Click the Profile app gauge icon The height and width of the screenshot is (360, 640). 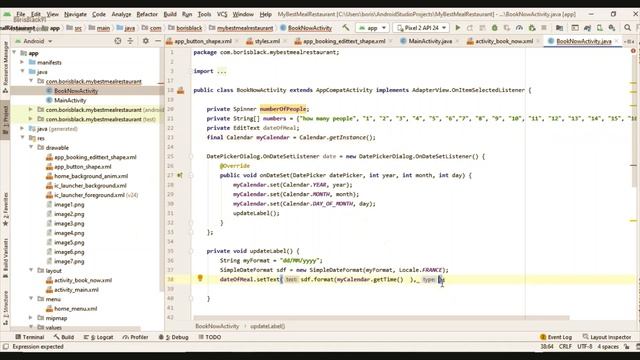[519, 28]
